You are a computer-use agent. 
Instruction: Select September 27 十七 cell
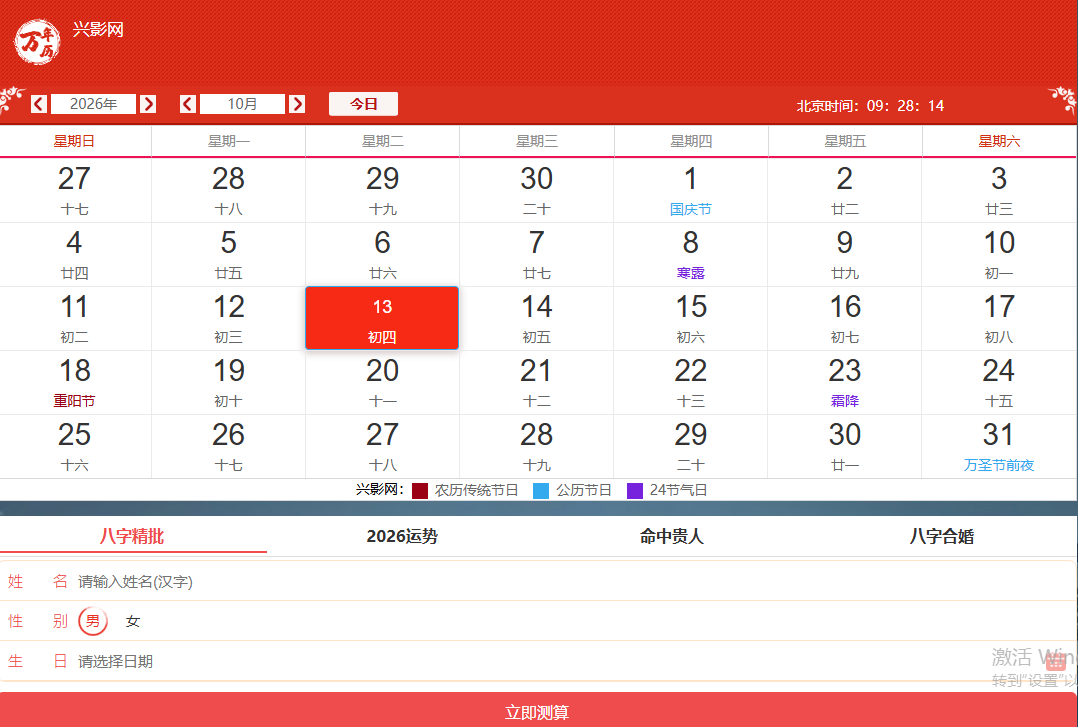75,191
